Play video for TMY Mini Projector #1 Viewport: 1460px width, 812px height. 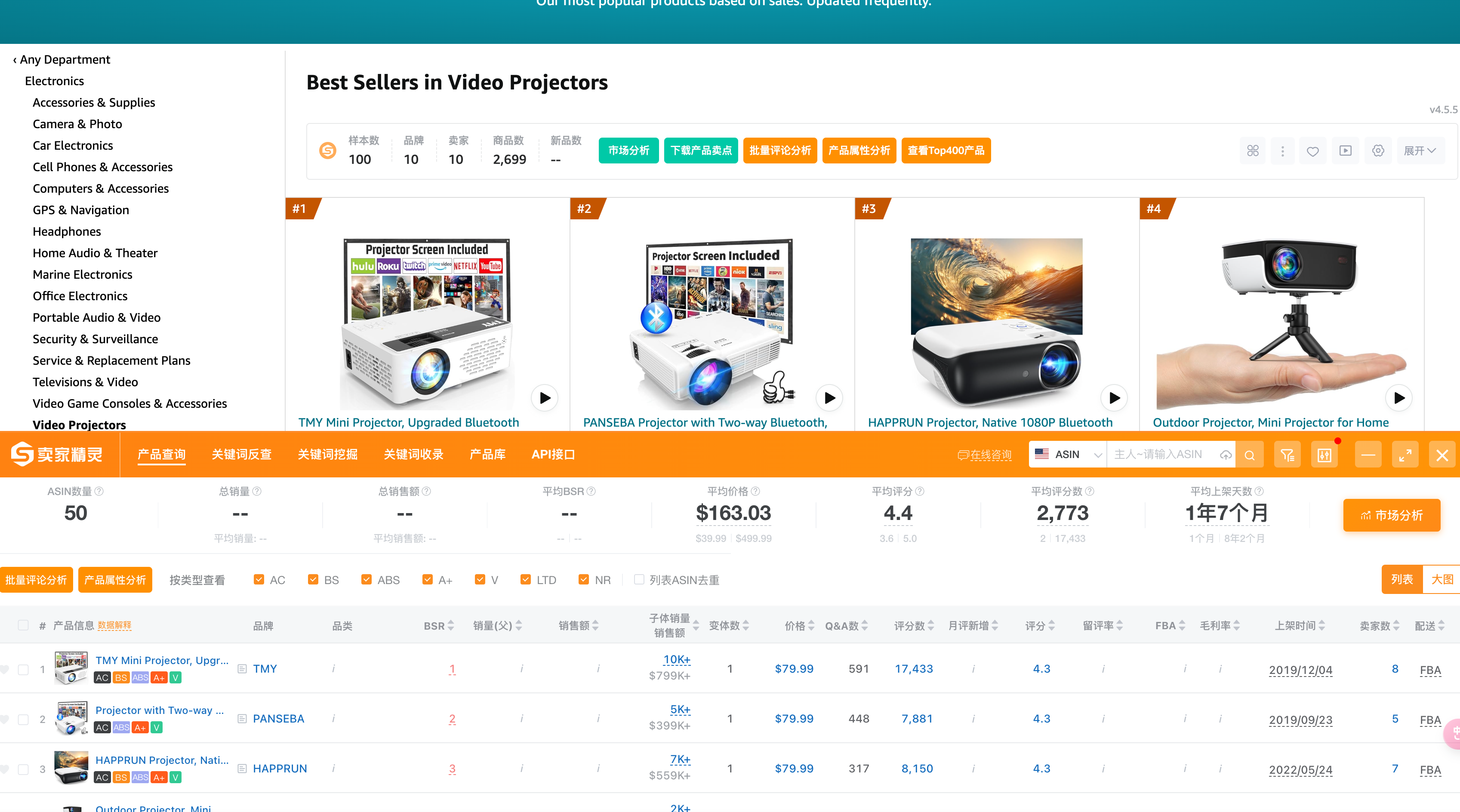coord(545,398)
